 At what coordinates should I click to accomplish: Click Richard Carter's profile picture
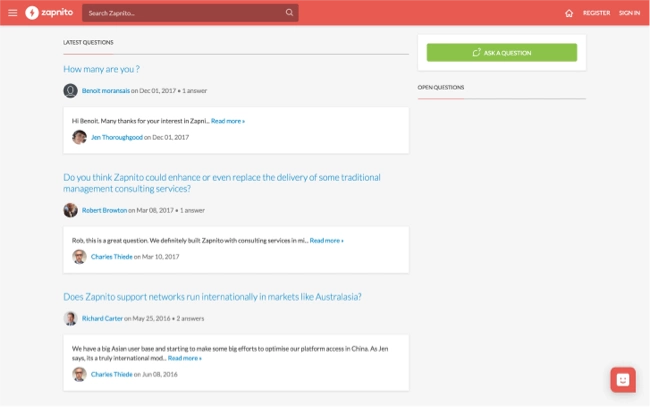click(x=70, y=318)
